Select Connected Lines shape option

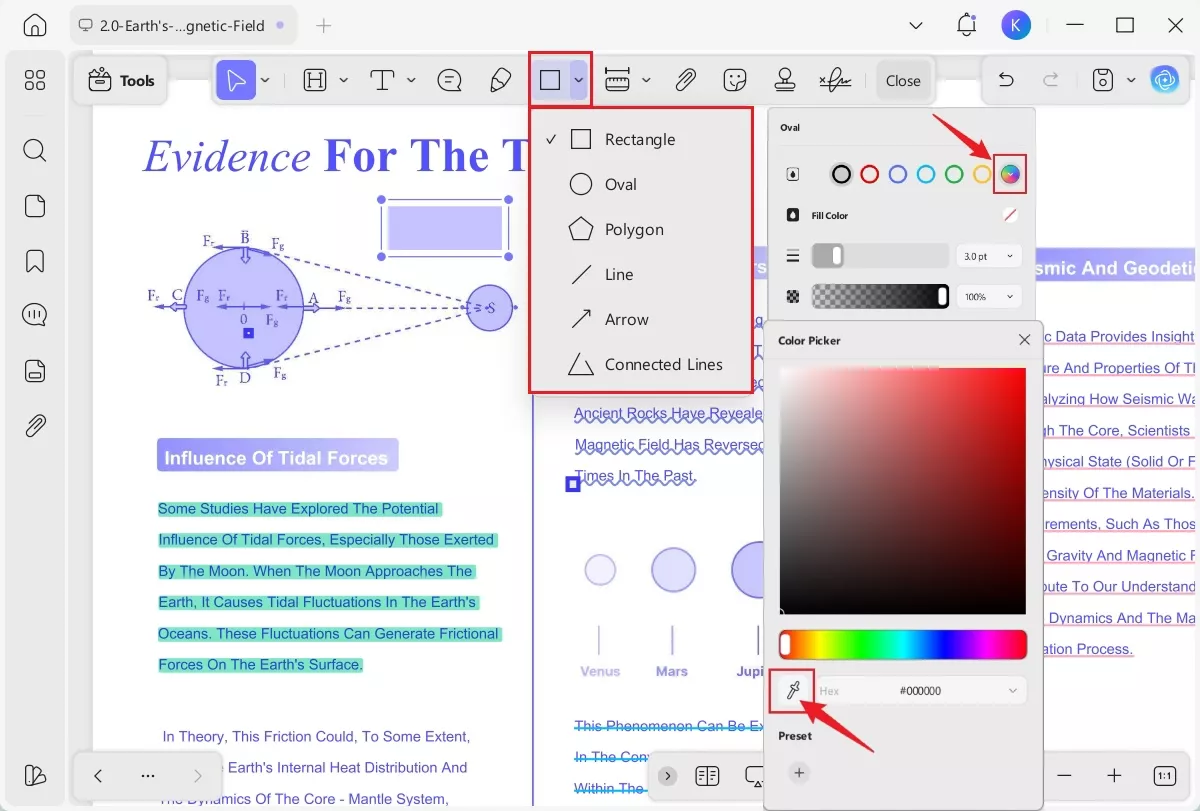click(x=663, y=365)
